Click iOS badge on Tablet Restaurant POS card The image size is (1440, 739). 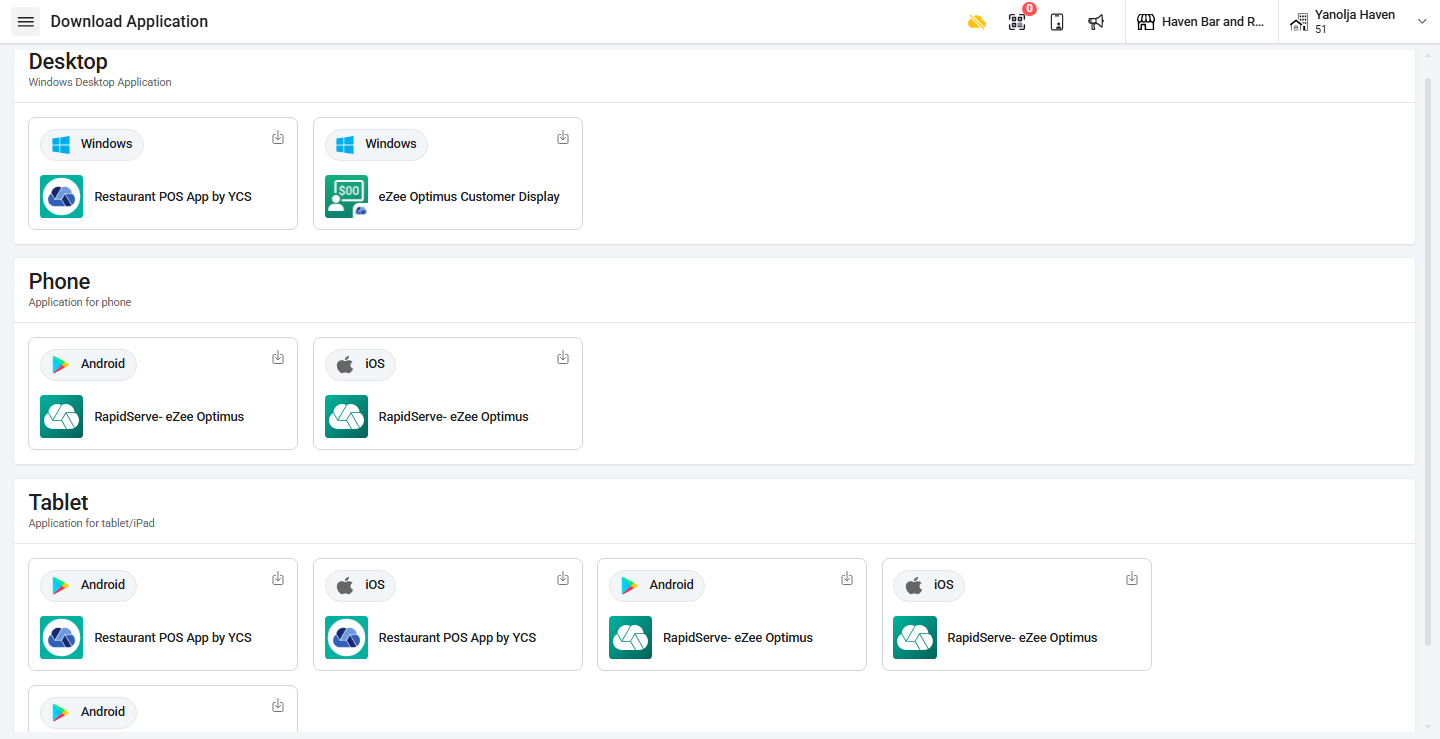[360, 585]
